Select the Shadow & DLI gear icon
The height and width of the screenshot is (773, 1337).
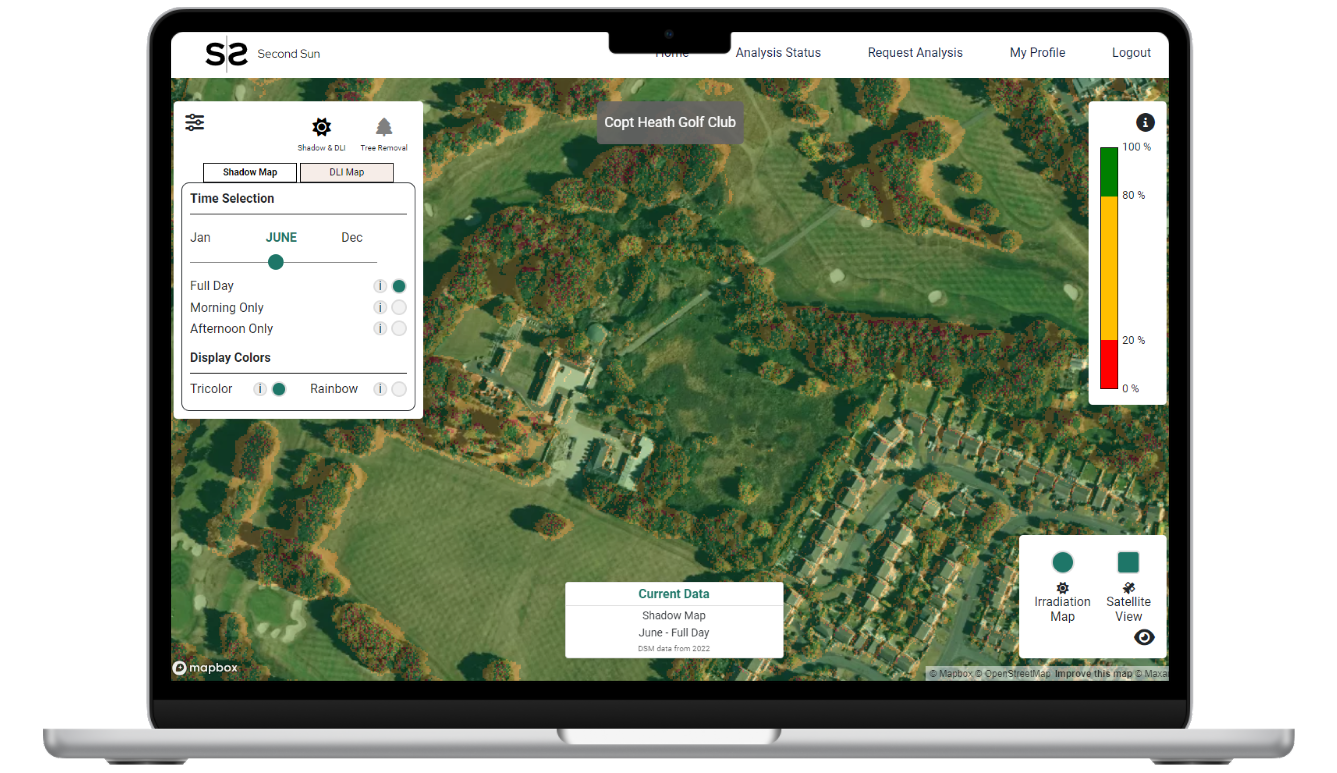[x=321, y=127]
